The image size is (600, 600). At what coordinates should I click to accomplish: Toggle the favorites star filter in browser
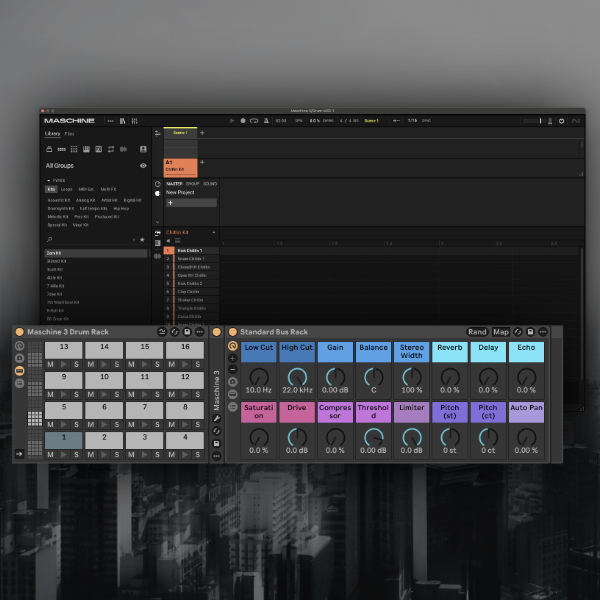tap(142, 240)
